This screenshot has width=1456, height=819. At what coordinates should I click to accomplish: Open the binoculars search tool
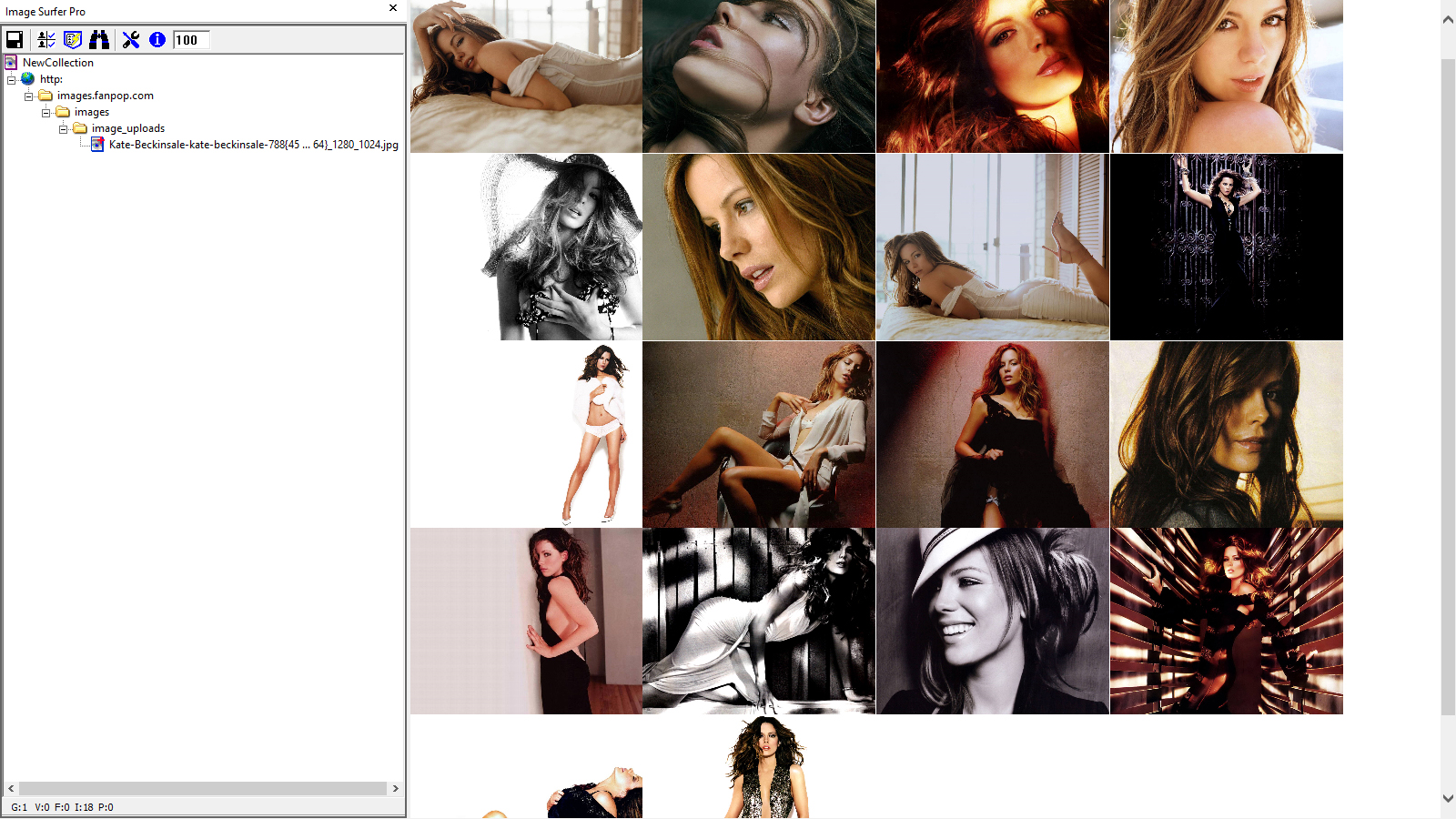point(99,39)
